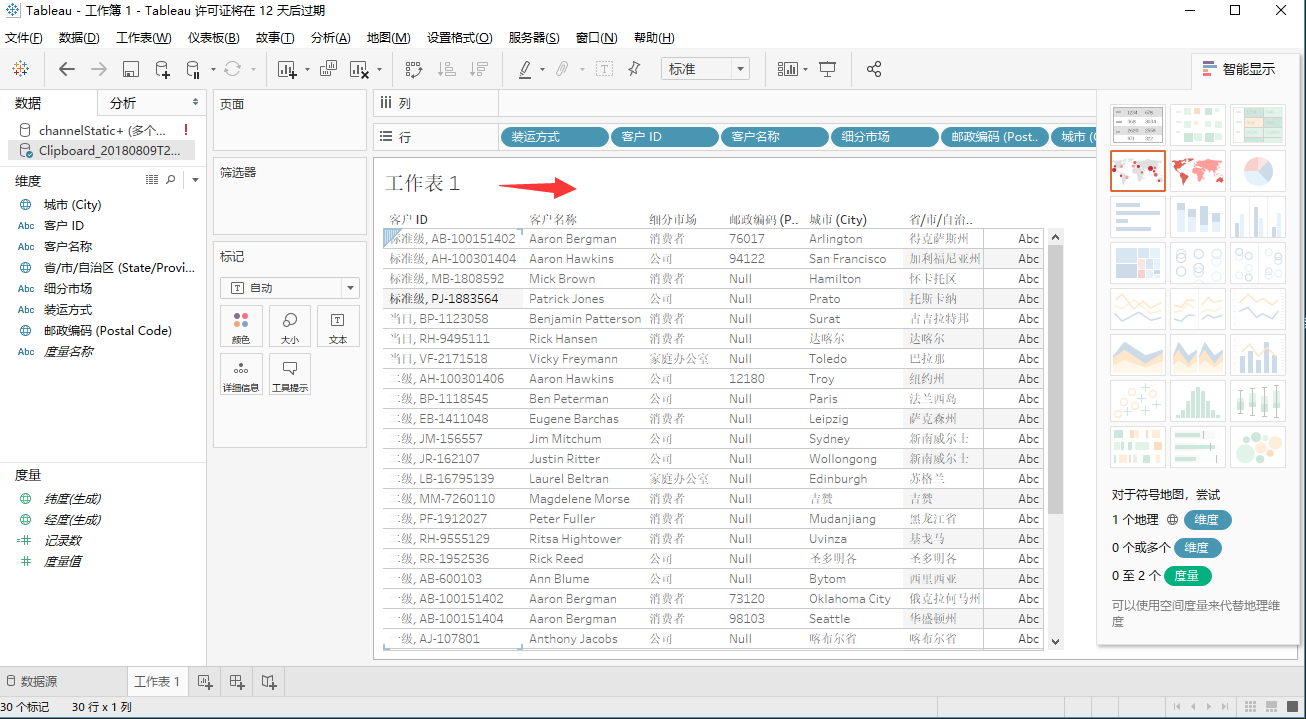Click the fix axes pin icon
The height and width of the screenshot is (719, 1306).
(x=634, y=69)
